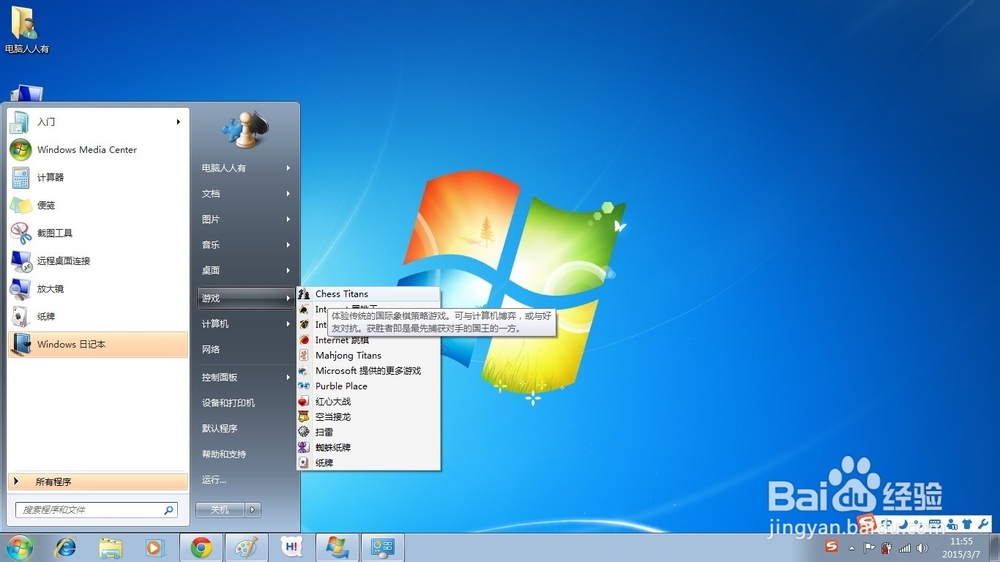Open Internet Explorer from the taskbar
The height and width of the screenshot is (562, 1000).
tap(65, 547)
